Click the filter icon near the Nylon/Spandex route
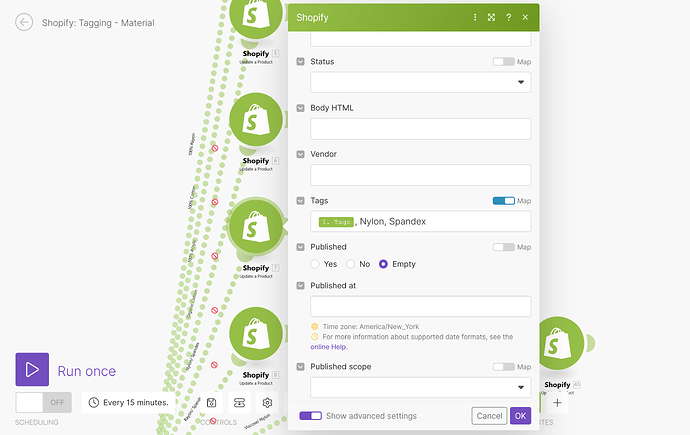 pos(214,365)
